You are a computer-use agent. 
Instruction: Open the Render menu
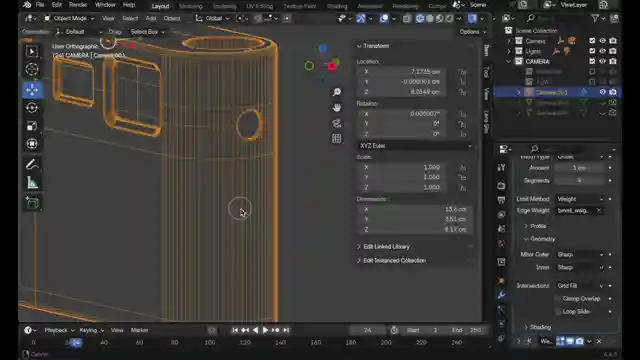[78, 5]
